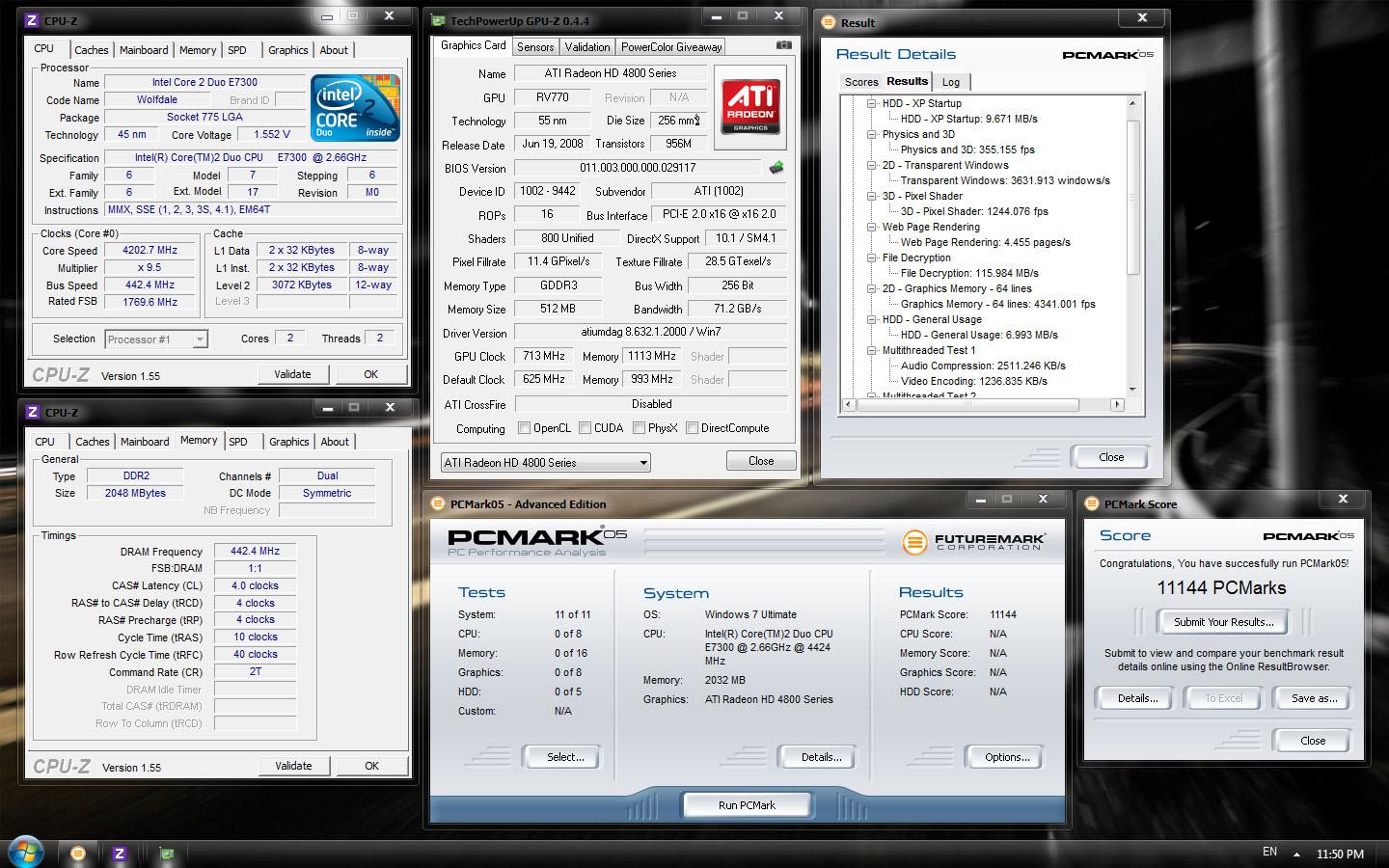Open GPU-Z taskbar icon
Viewport: 1389px width, 868px height.
(x=167, y=854)
